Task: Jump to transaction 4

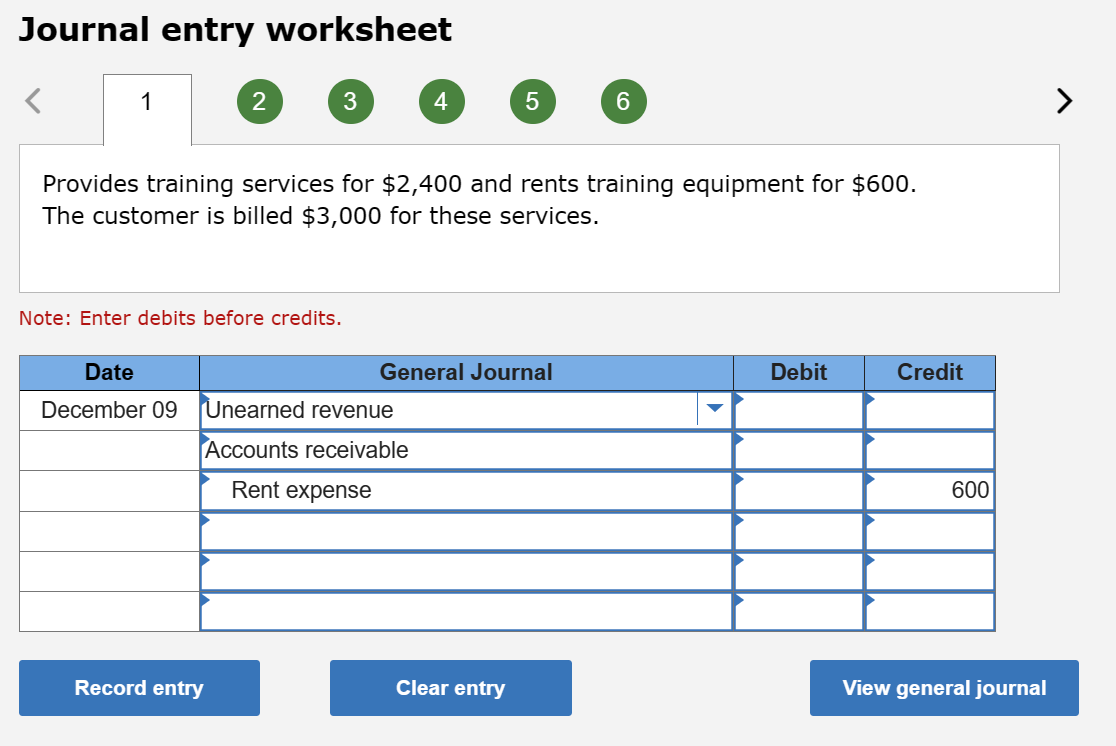Action: (441, 101)
